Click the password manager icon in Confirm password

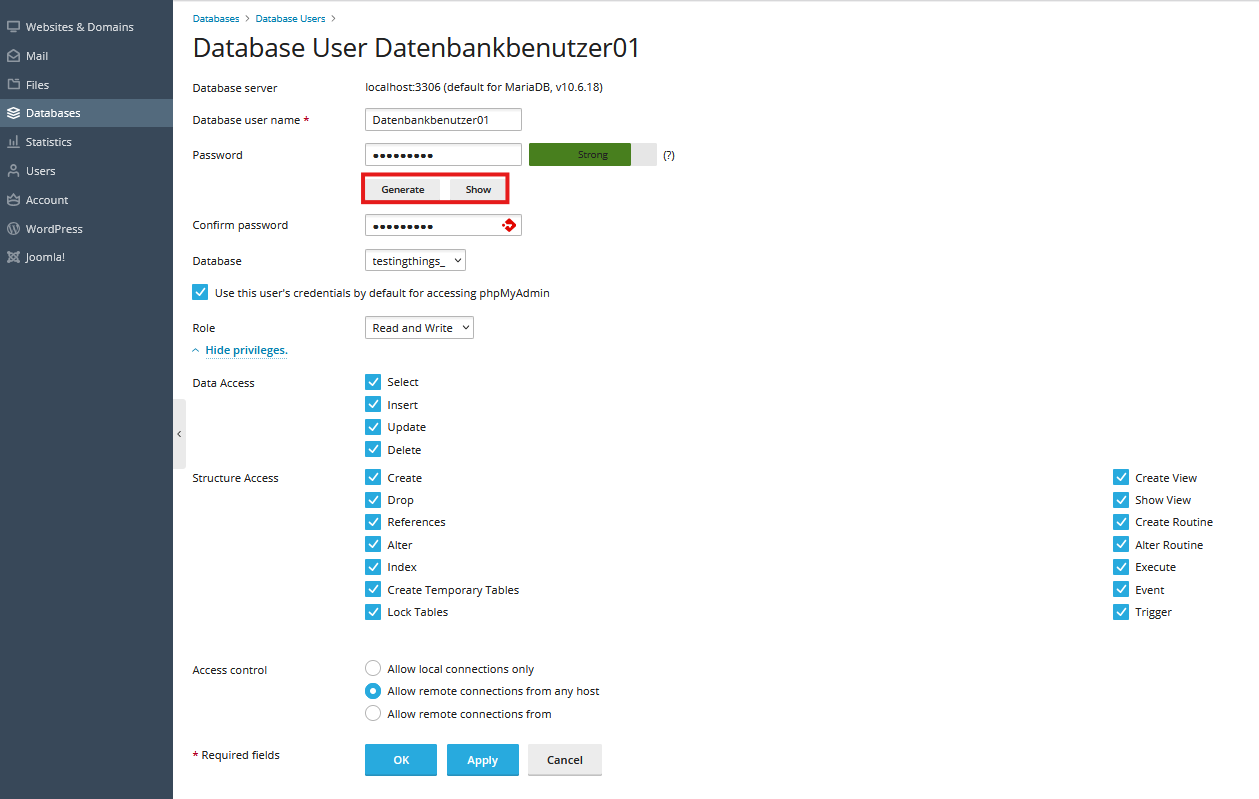pos(508,225)
